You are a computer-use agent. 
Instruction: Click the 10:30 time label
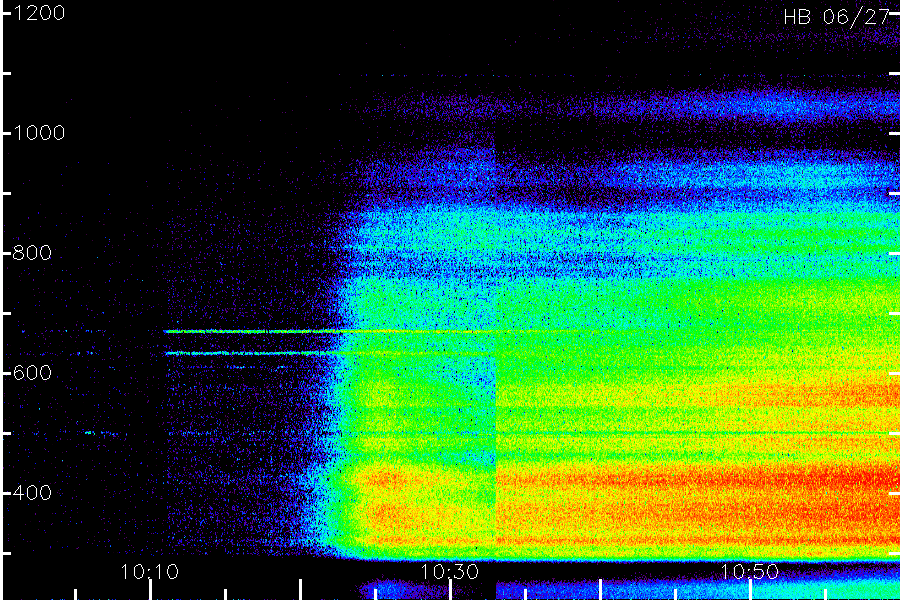point(449,571)
